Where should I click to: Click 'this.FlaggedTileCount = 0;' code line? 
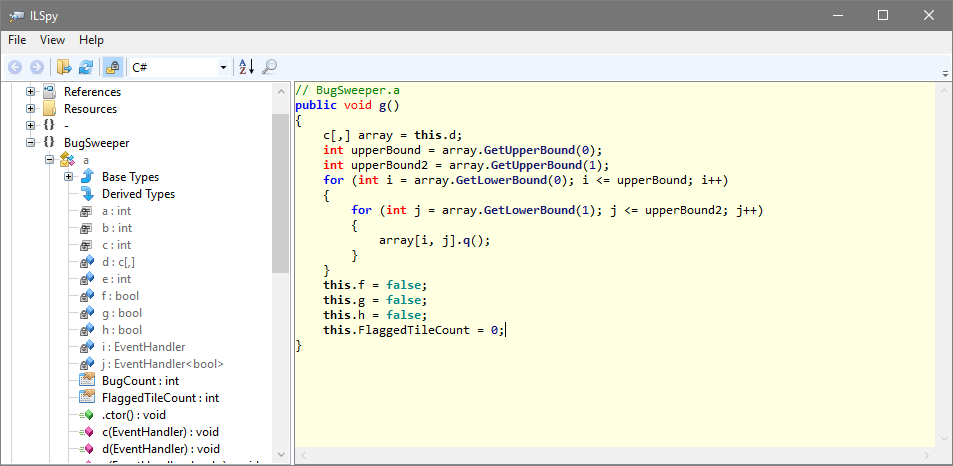click(413, 330)
